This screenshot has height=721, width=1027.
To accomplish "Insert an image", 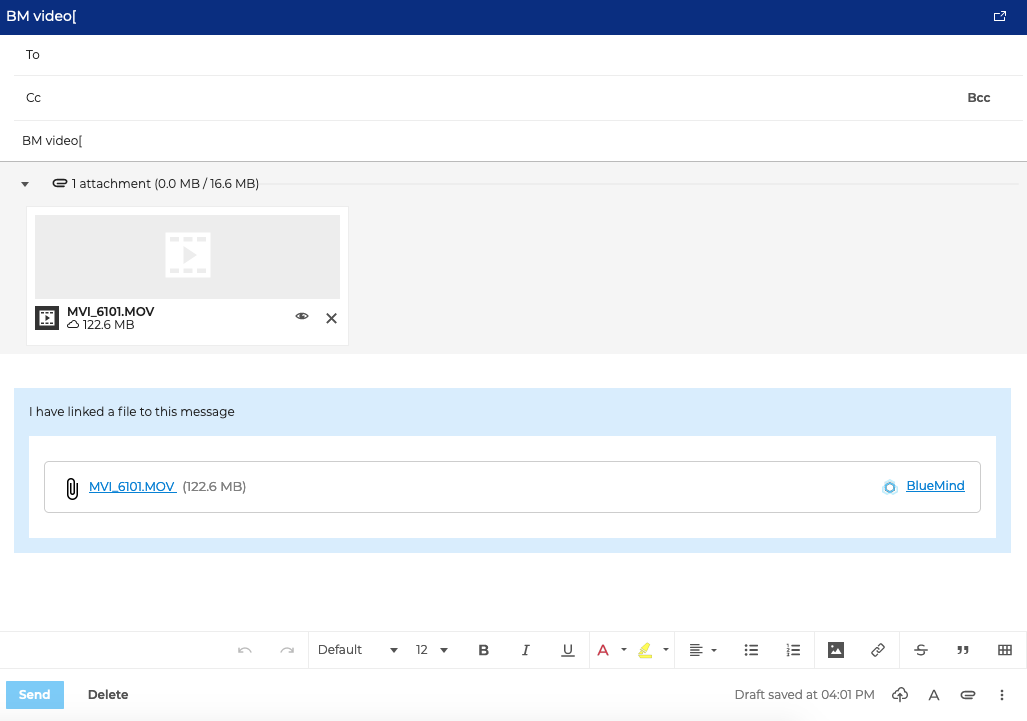I will coord(836,650).
